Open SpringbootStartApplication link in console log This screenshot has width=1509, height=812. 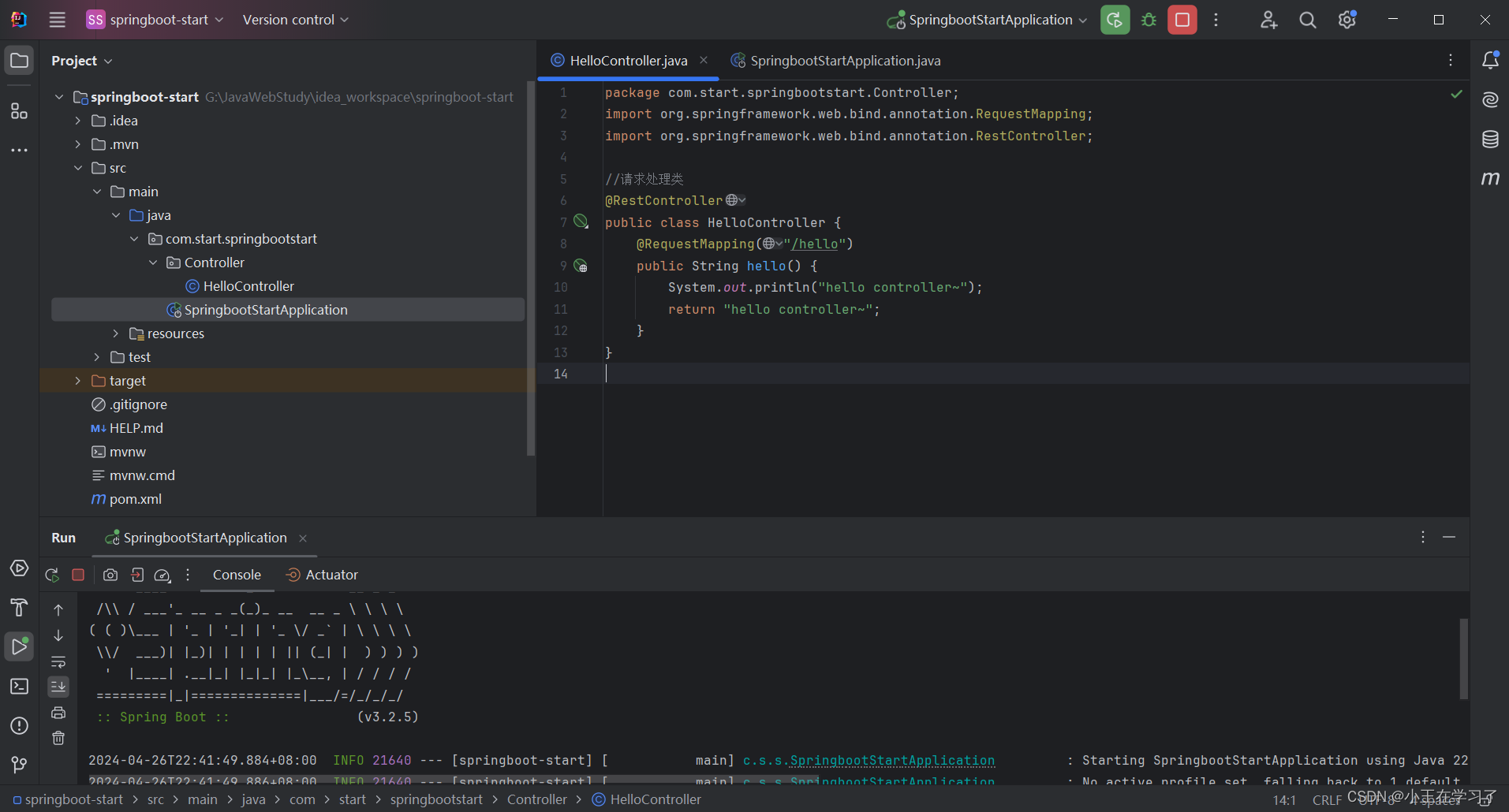[869, 760]
